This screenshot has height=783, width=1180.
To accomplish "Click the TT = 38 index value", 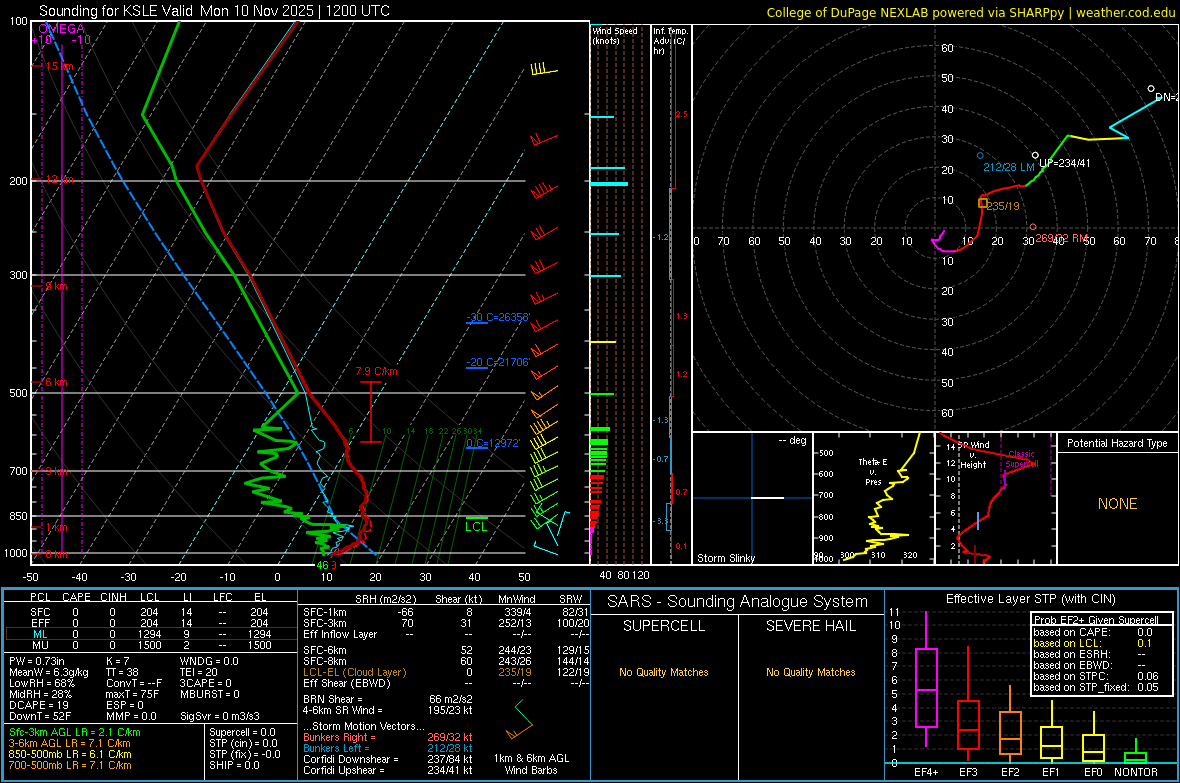I will coord(122,672).
